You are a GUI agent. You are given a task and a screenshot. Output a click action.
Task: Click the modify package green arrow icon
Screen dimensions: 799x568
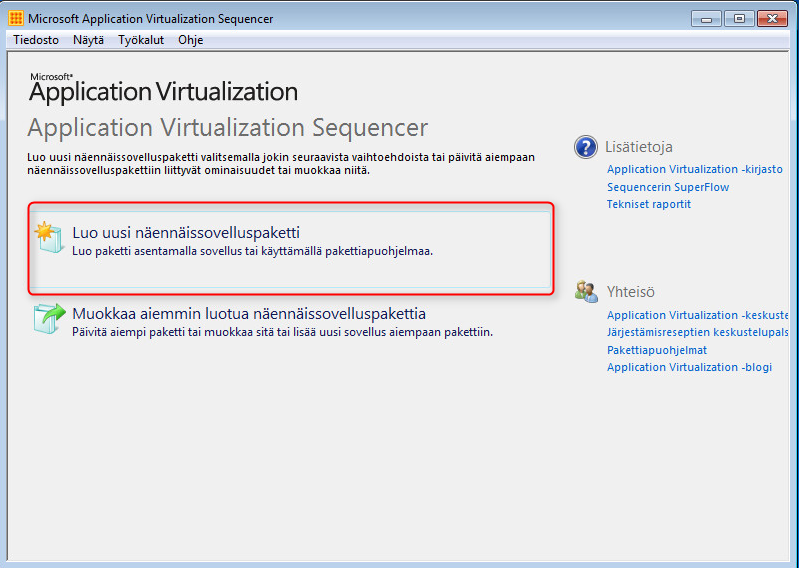click(49, 318)
